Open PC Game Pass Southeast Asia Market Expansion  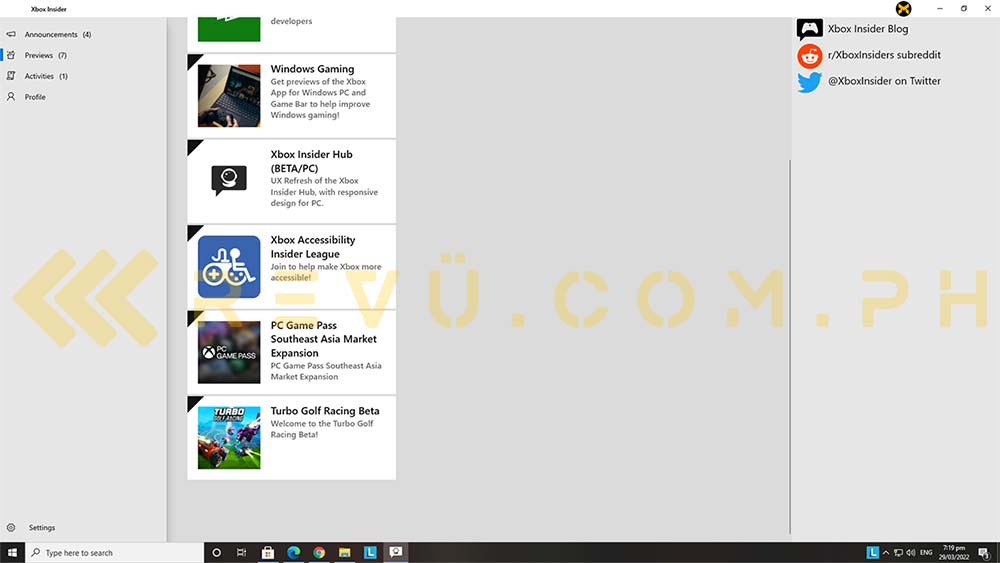(x=323, y=339)
